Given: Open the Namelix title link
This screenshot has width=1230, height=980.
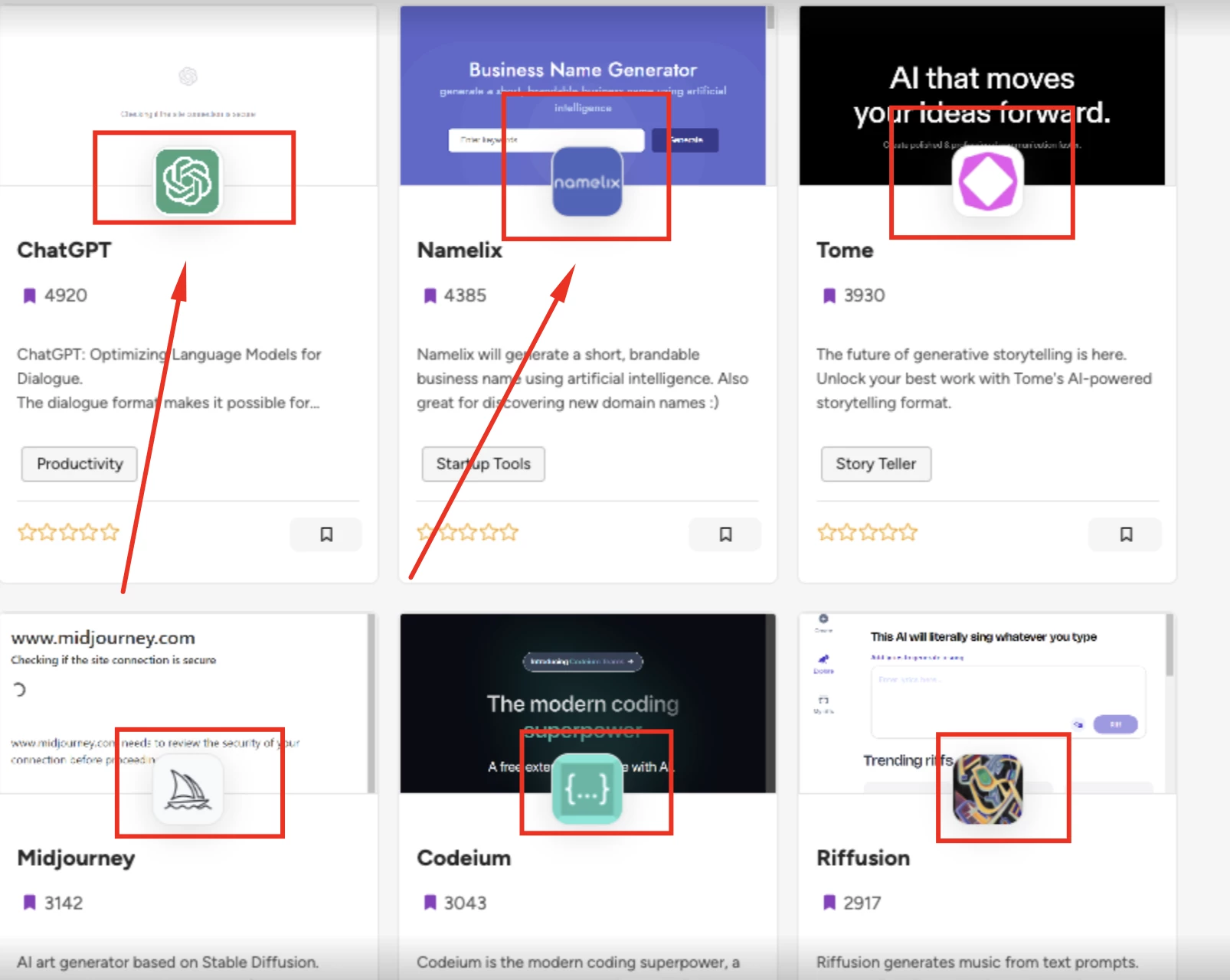Looking at the screenshot, I should pyautogui.click(x=460, y=250).
